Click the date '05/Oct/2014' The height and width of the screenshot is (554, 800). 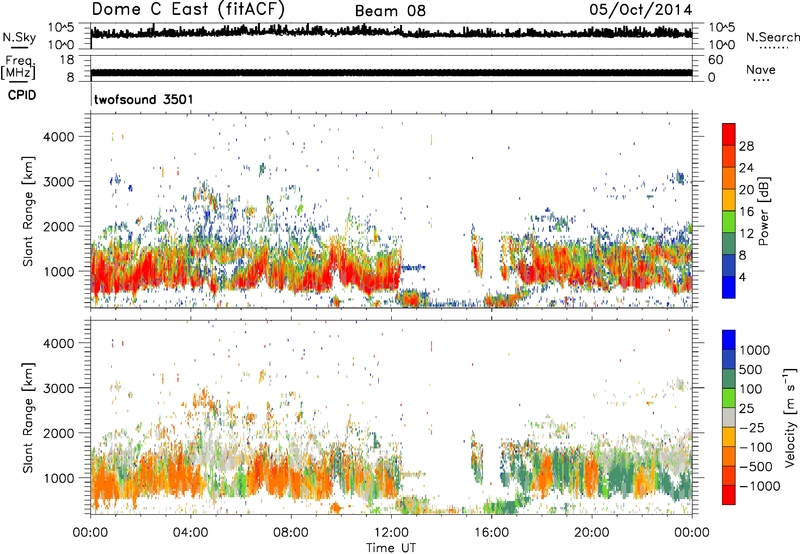(x=641, y=10)
